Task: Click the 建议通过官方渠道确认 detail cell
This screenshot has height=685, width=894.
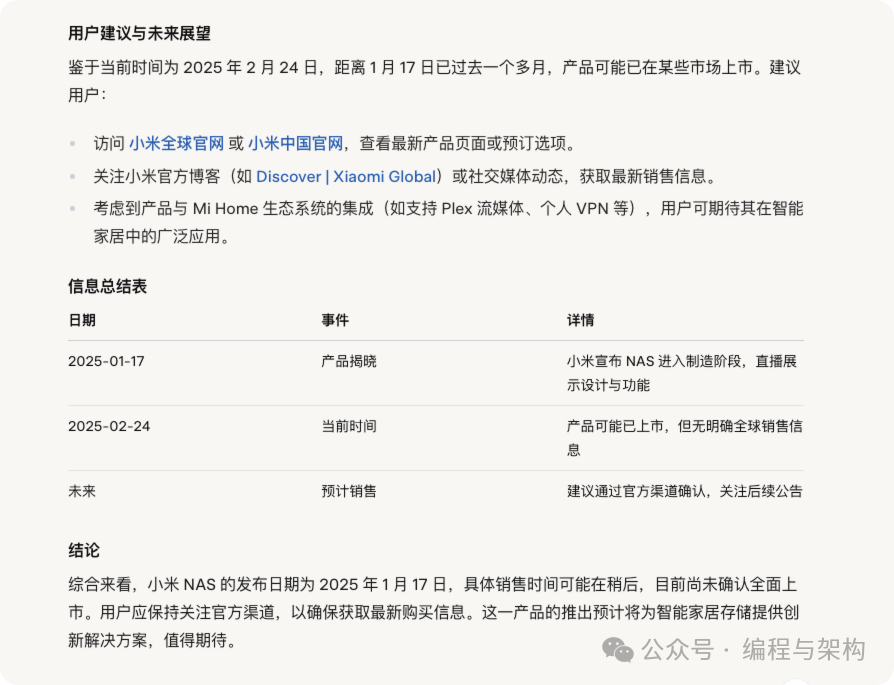Action: coord(685,491)
